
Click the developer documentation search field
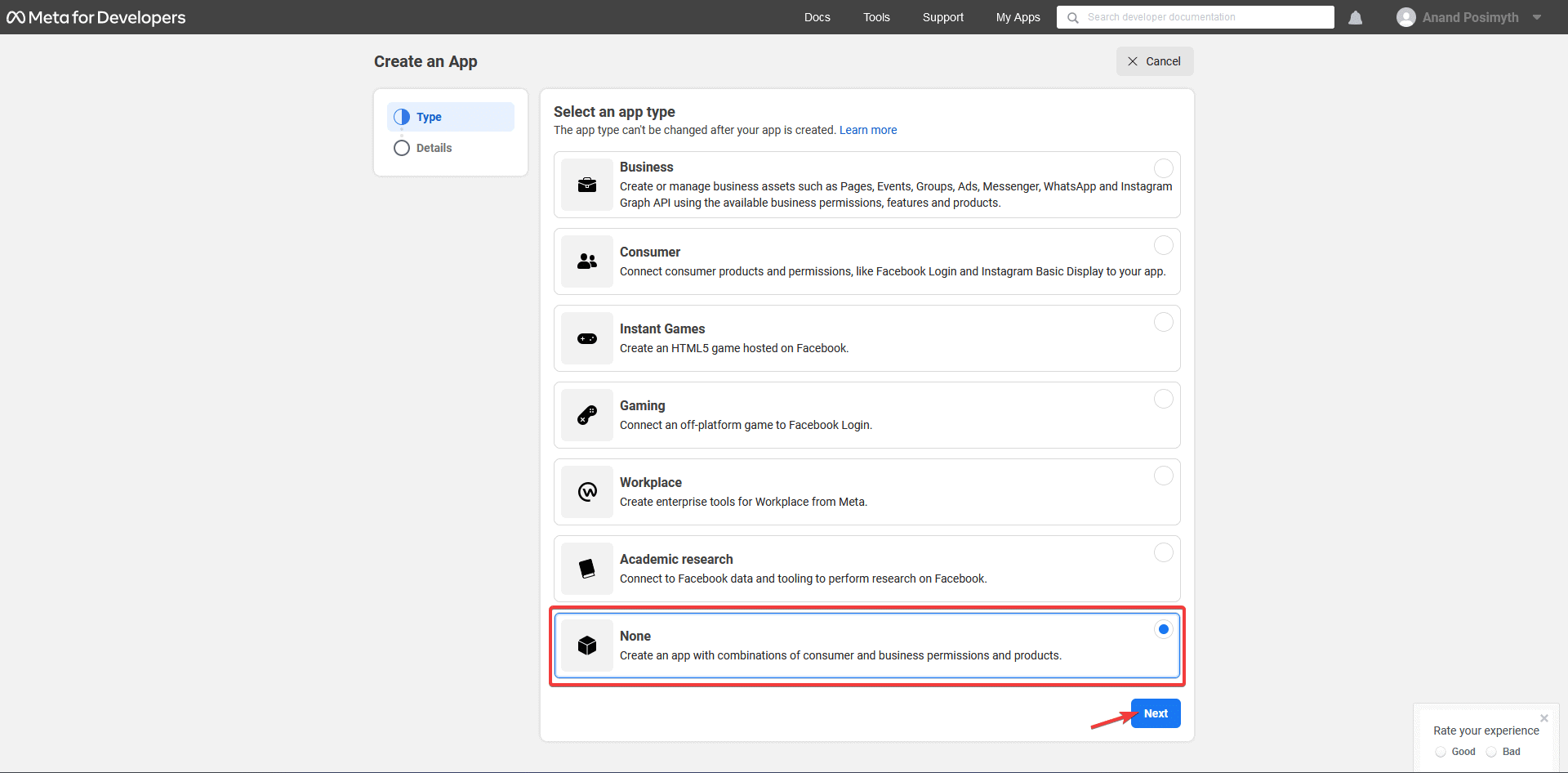1195,16
